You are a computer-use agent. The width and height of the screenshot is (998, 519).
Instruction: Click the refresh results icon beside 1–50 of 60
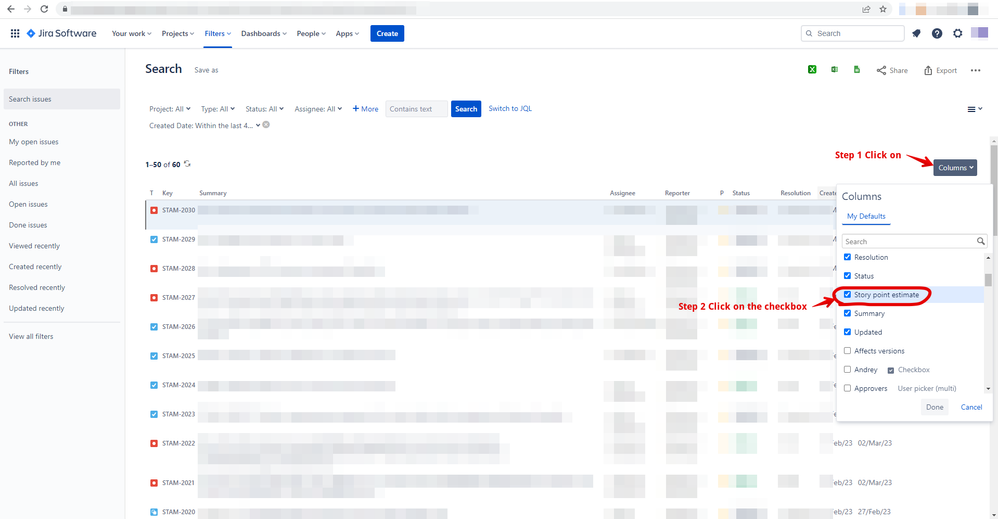click(187, 164)
